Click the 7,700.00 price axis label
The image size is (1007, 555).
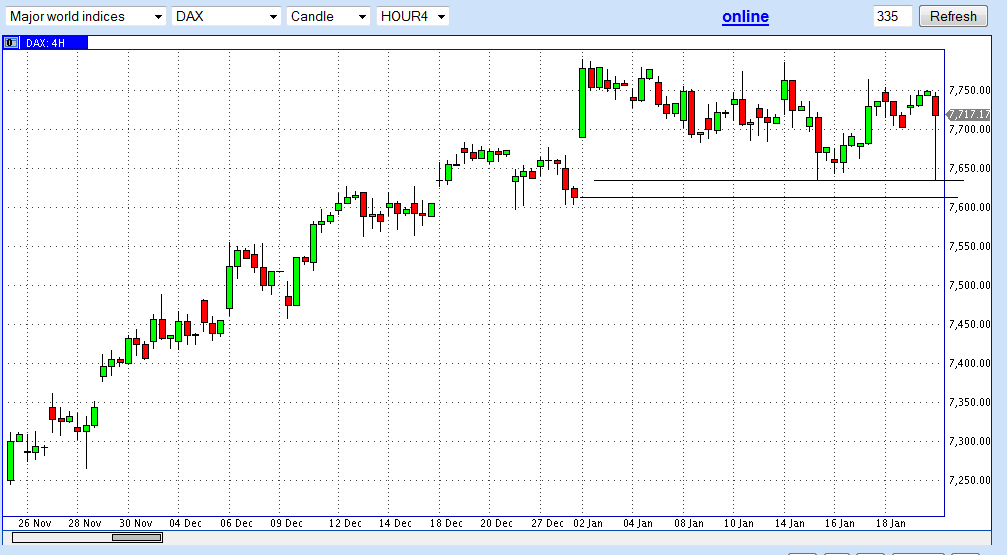[x=969, y=129]
